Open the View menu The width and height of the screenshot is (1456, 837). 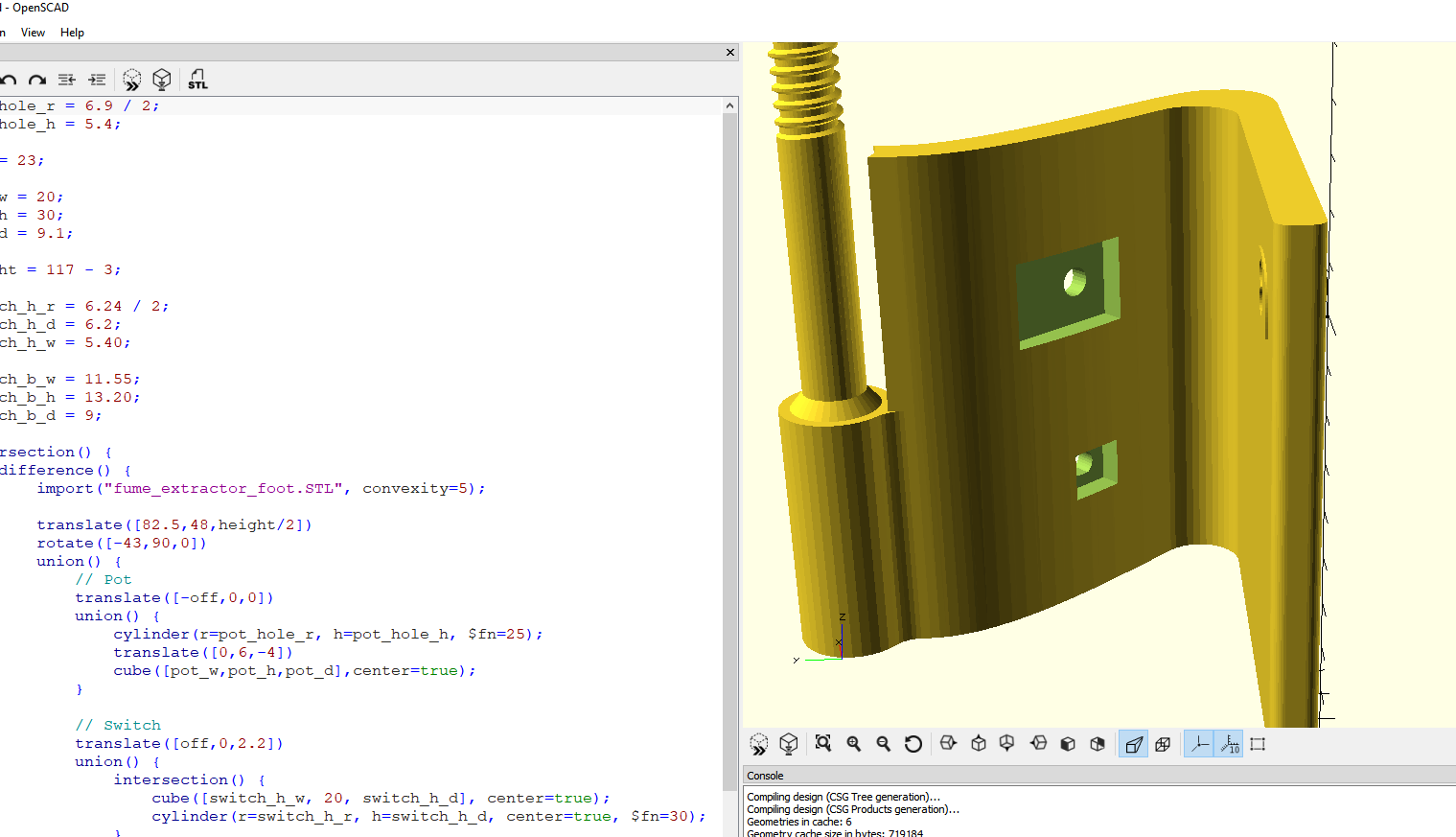click(33, 33)
